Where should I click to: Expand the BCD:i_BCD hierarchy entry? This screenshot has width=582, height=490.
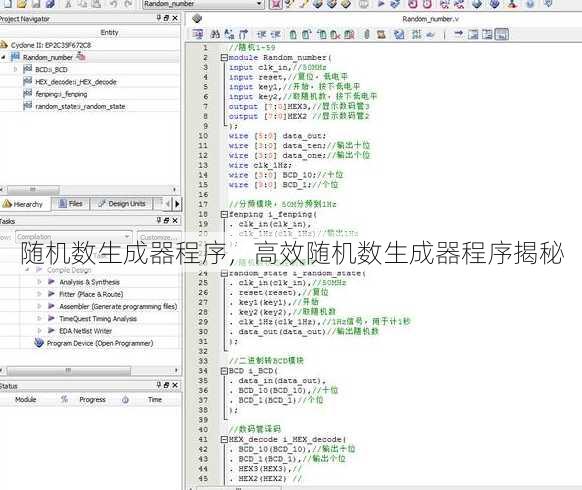pos(15,69)
